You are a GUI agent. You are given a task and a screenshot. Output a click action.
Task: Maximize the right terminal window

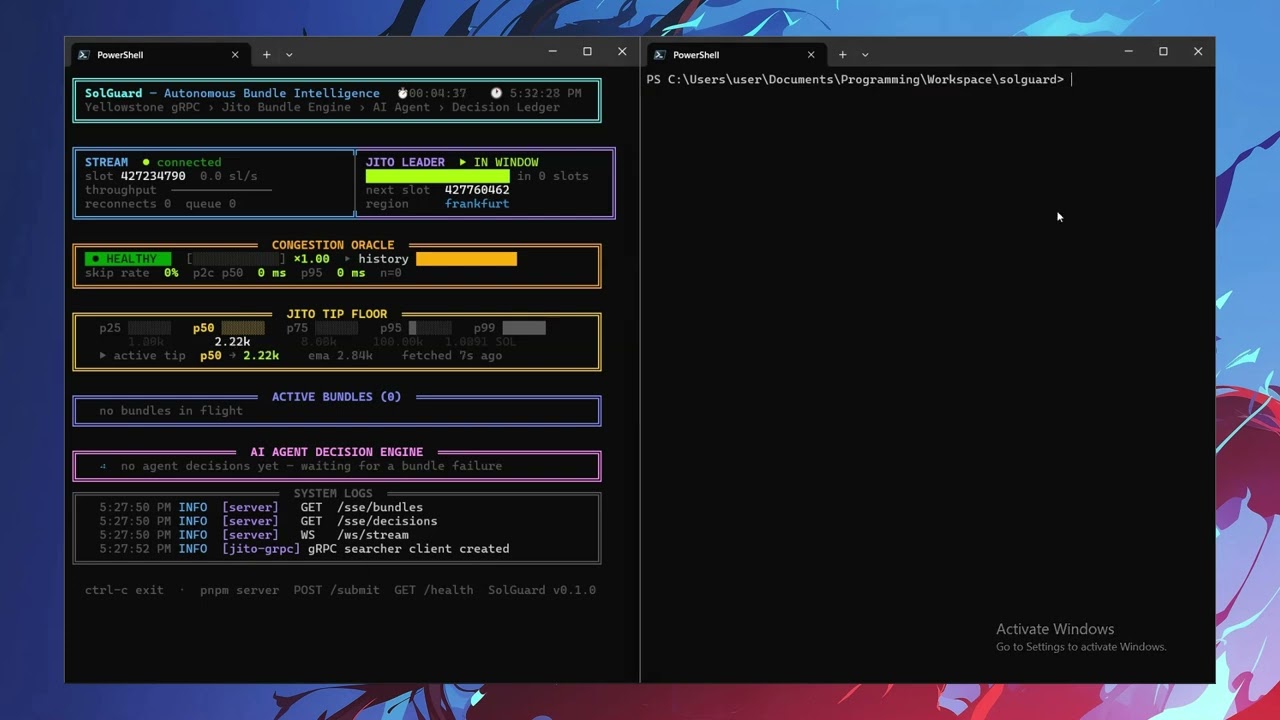point(1163,51)
